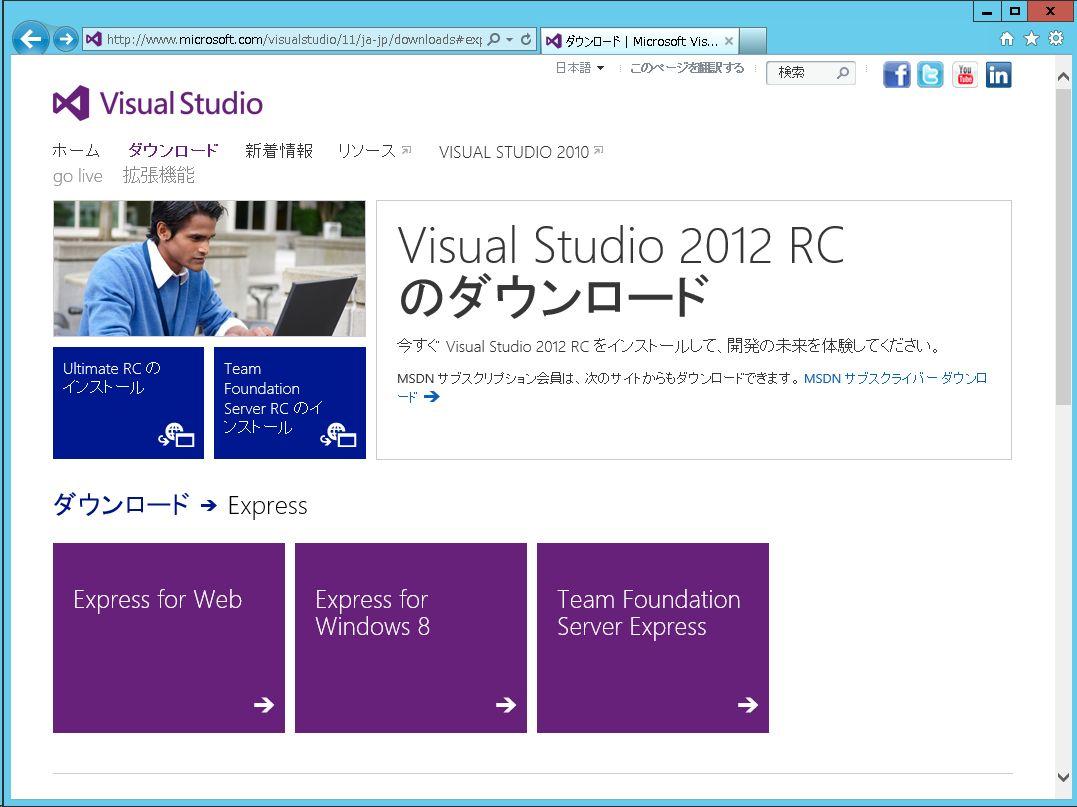Open the browser Home icon
The width and height of the screenshot is (1077, 807).
(x=1006, y=39)
